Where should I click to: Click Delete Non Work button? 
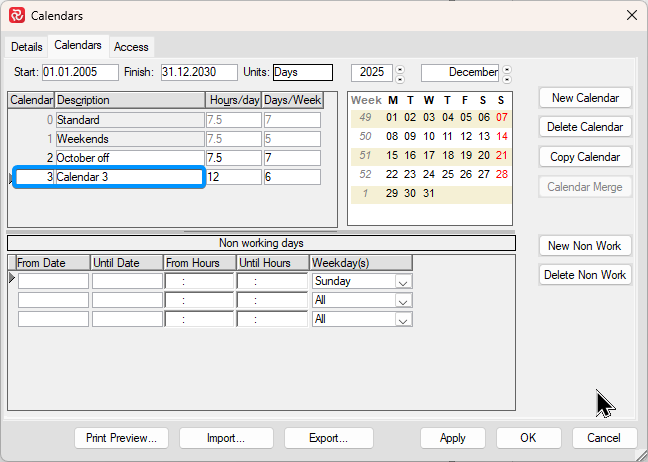[585, 275]
